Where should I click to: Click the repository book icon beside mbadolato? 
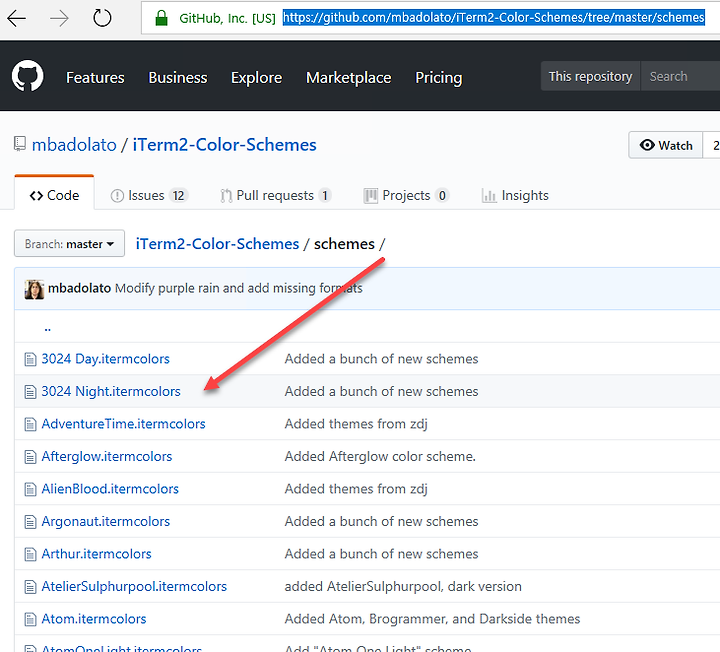tap(20, 144)
